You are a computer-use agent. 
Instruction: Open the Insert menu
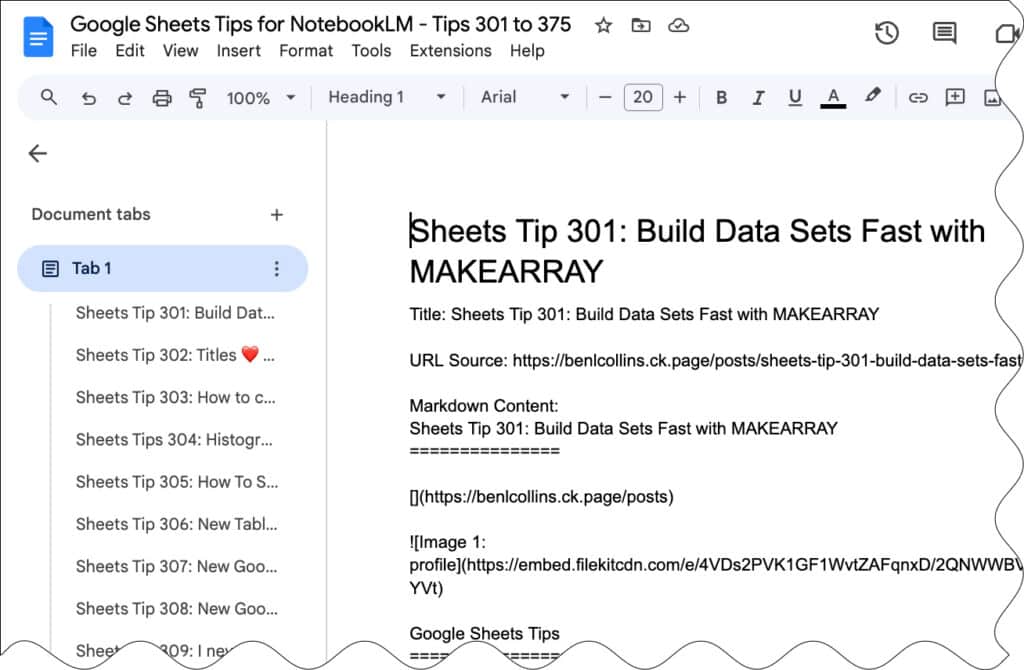point(238,50)
